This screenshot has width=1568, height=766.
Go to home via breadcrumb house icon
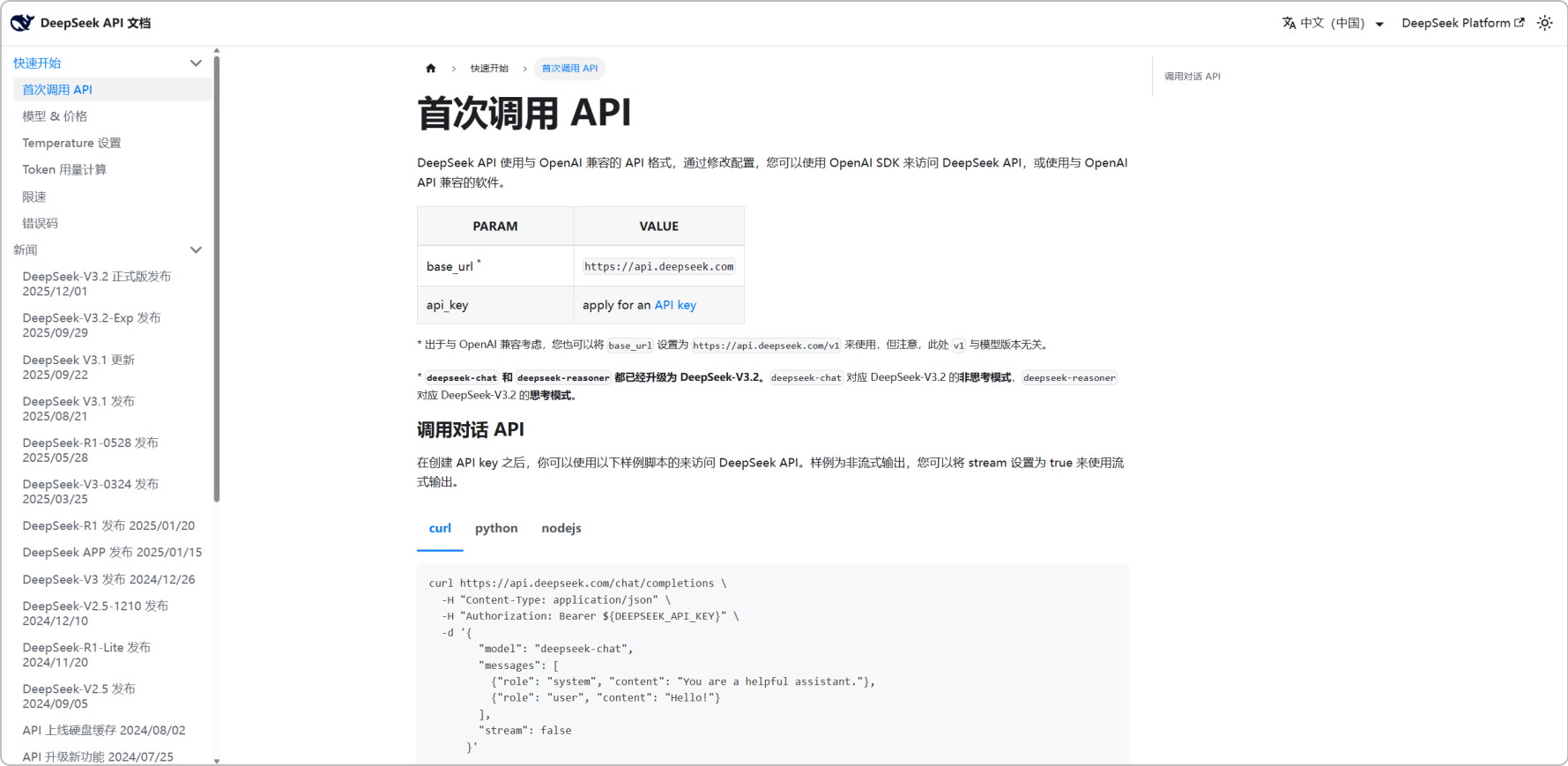(431, 68)
